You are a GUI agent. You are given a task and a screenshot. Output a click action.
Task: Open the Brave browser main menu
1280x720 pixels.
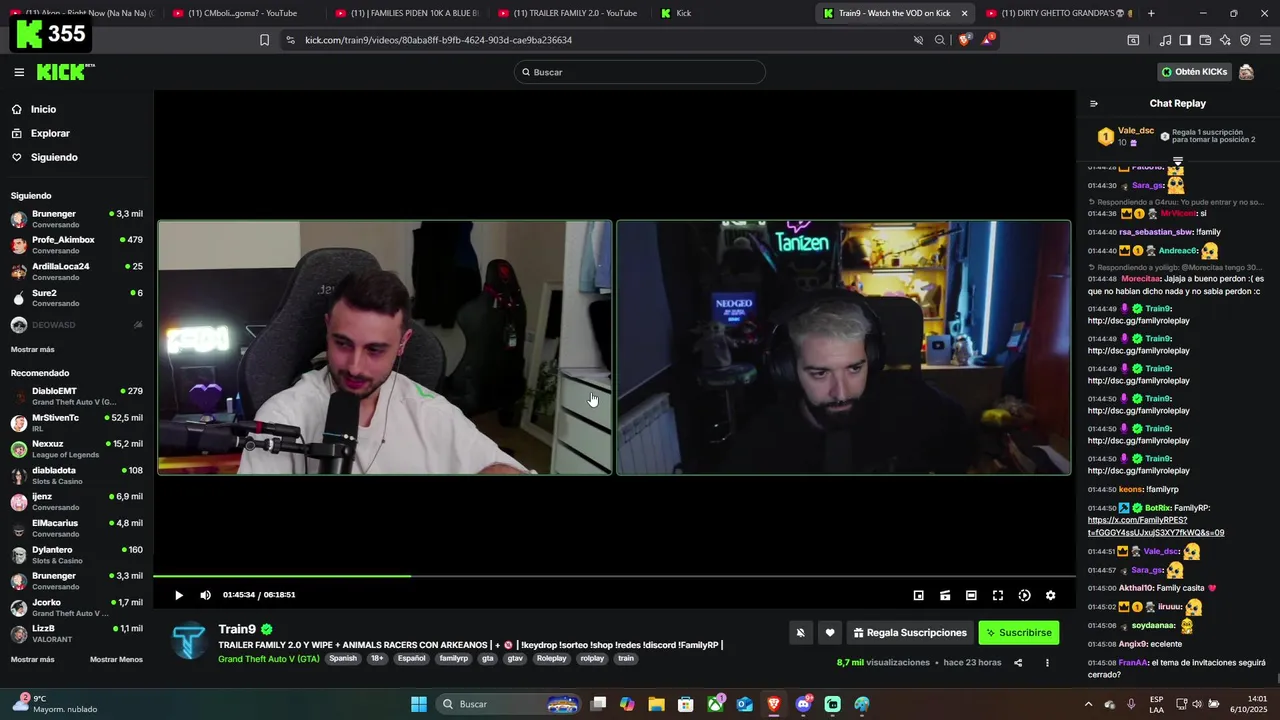click(x=1265, y=40)
